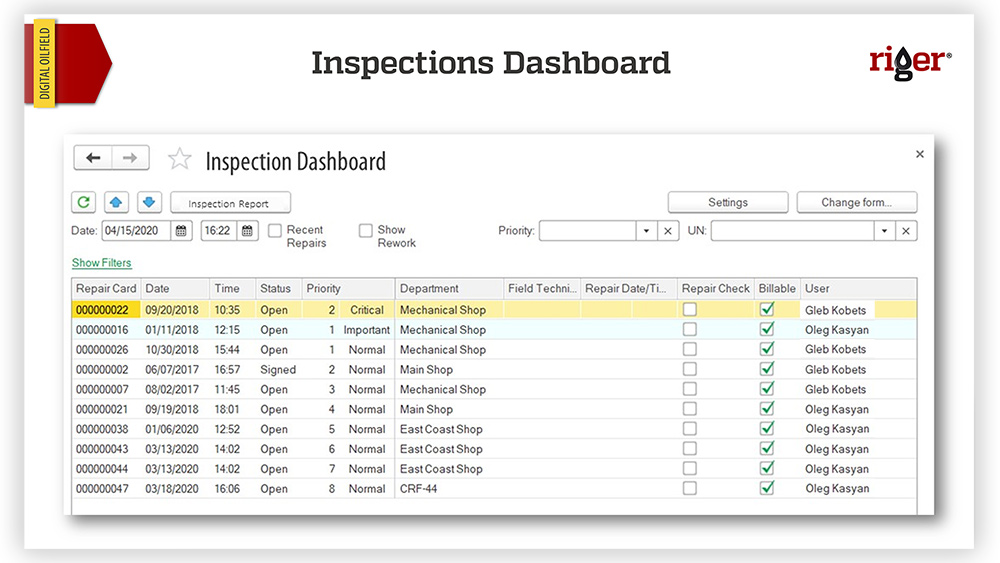Open calendar picker next to Date field

pos(181,231)
